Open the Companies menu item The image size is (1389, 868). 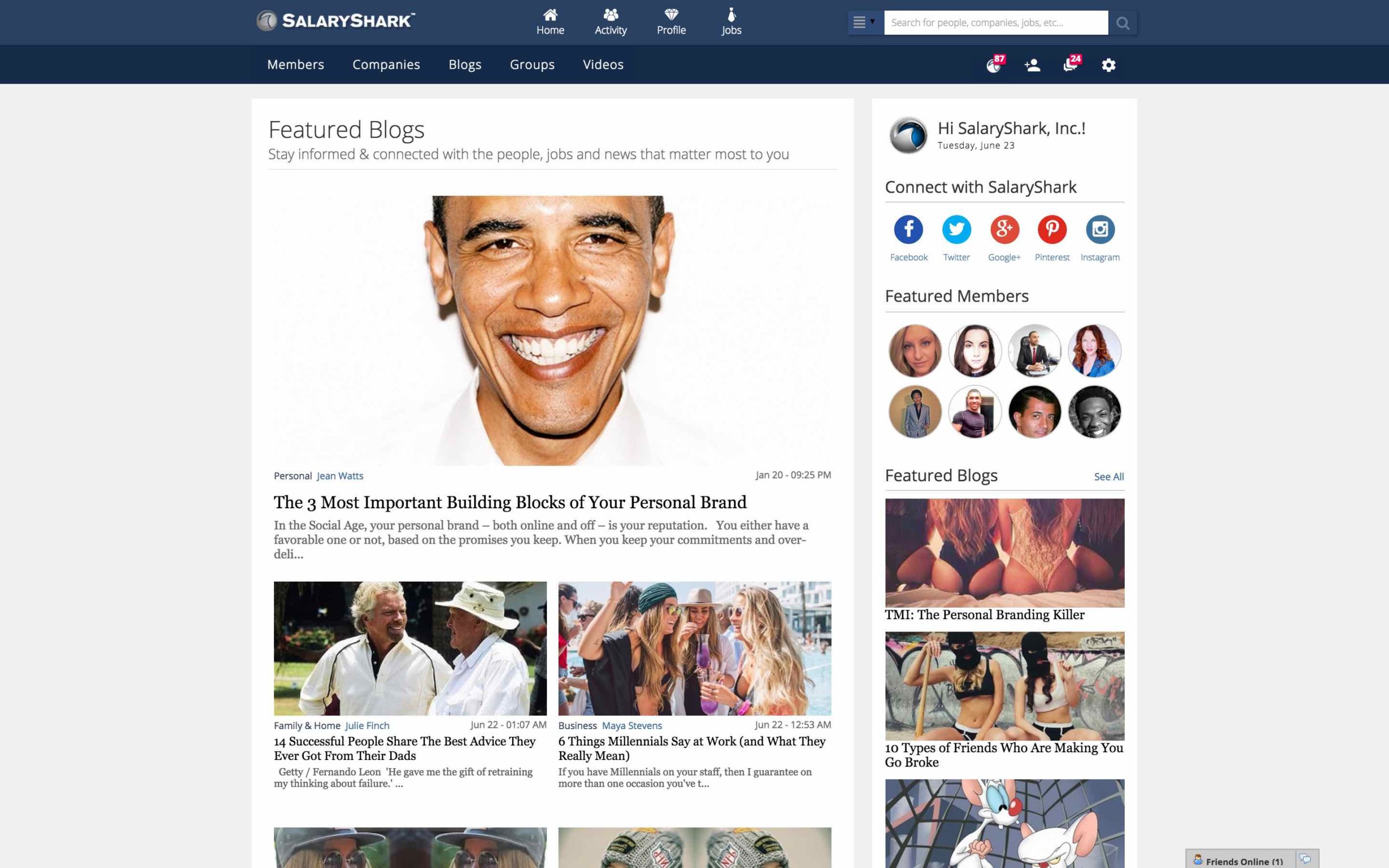point(386,65)
